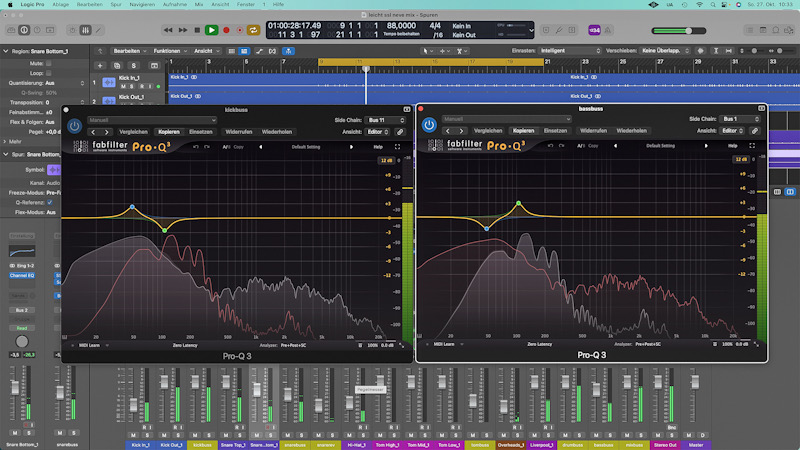
Task: Toggle the automation view button
Action: pos(259,51)
